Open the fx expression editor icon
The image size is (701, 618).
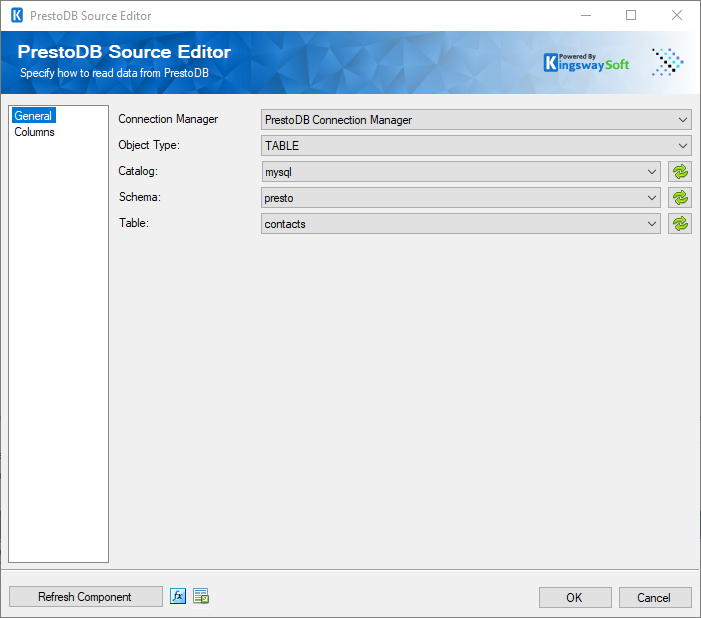click(178, 596)
